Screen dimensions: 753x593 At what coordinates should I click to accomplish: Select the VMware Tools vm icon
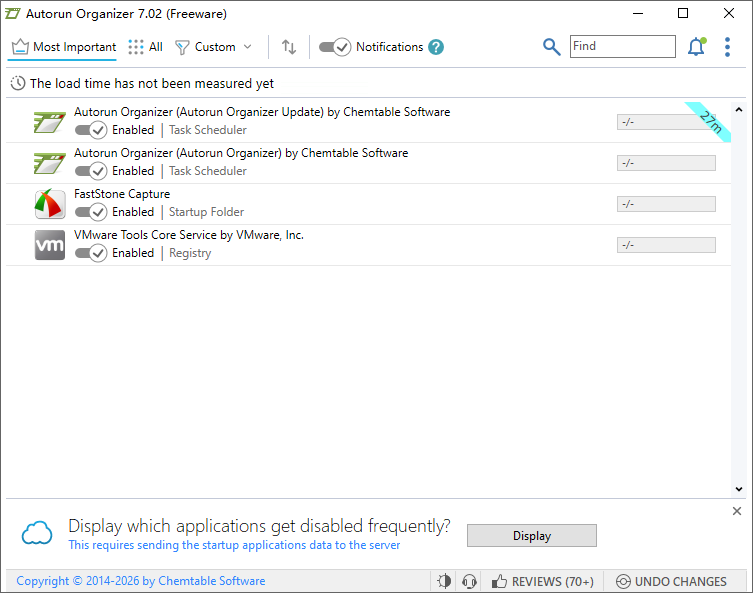click(49, 245)
